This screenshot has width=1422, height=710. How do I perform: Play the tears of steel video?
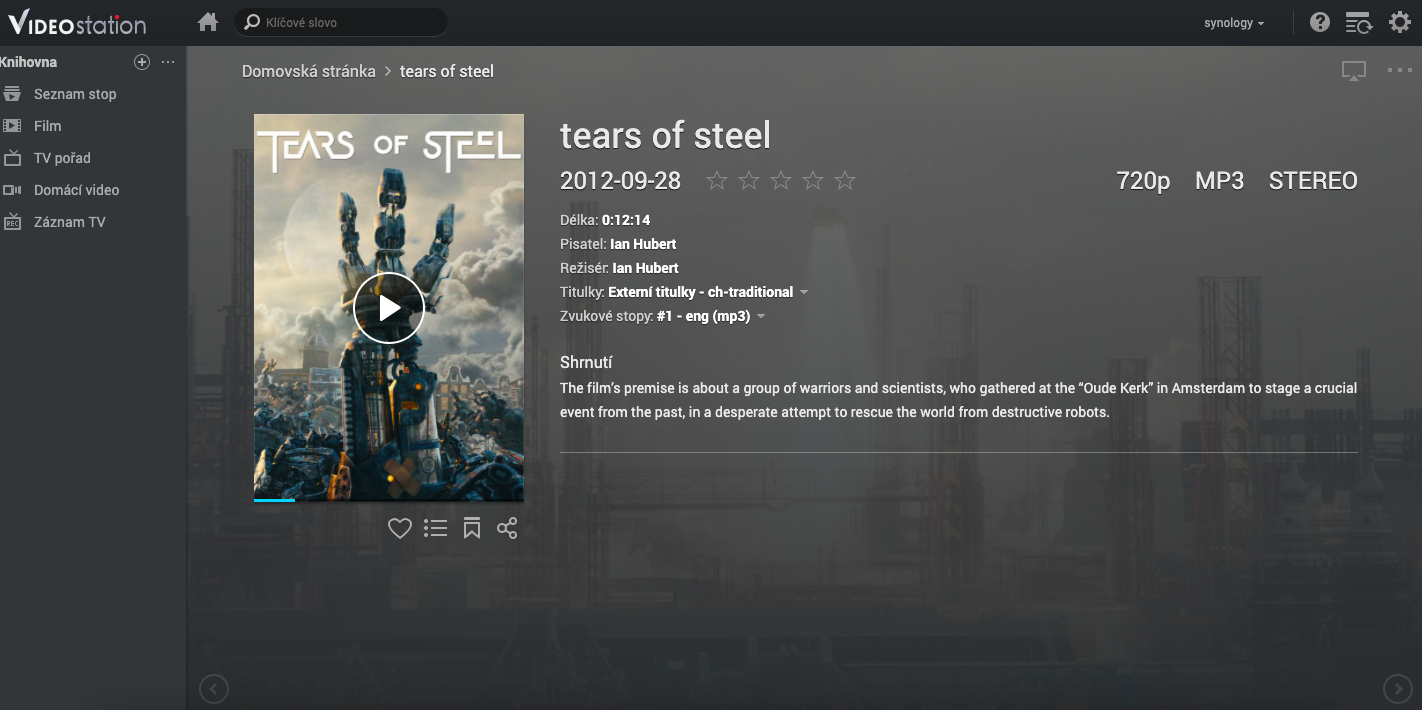point(389,308)
